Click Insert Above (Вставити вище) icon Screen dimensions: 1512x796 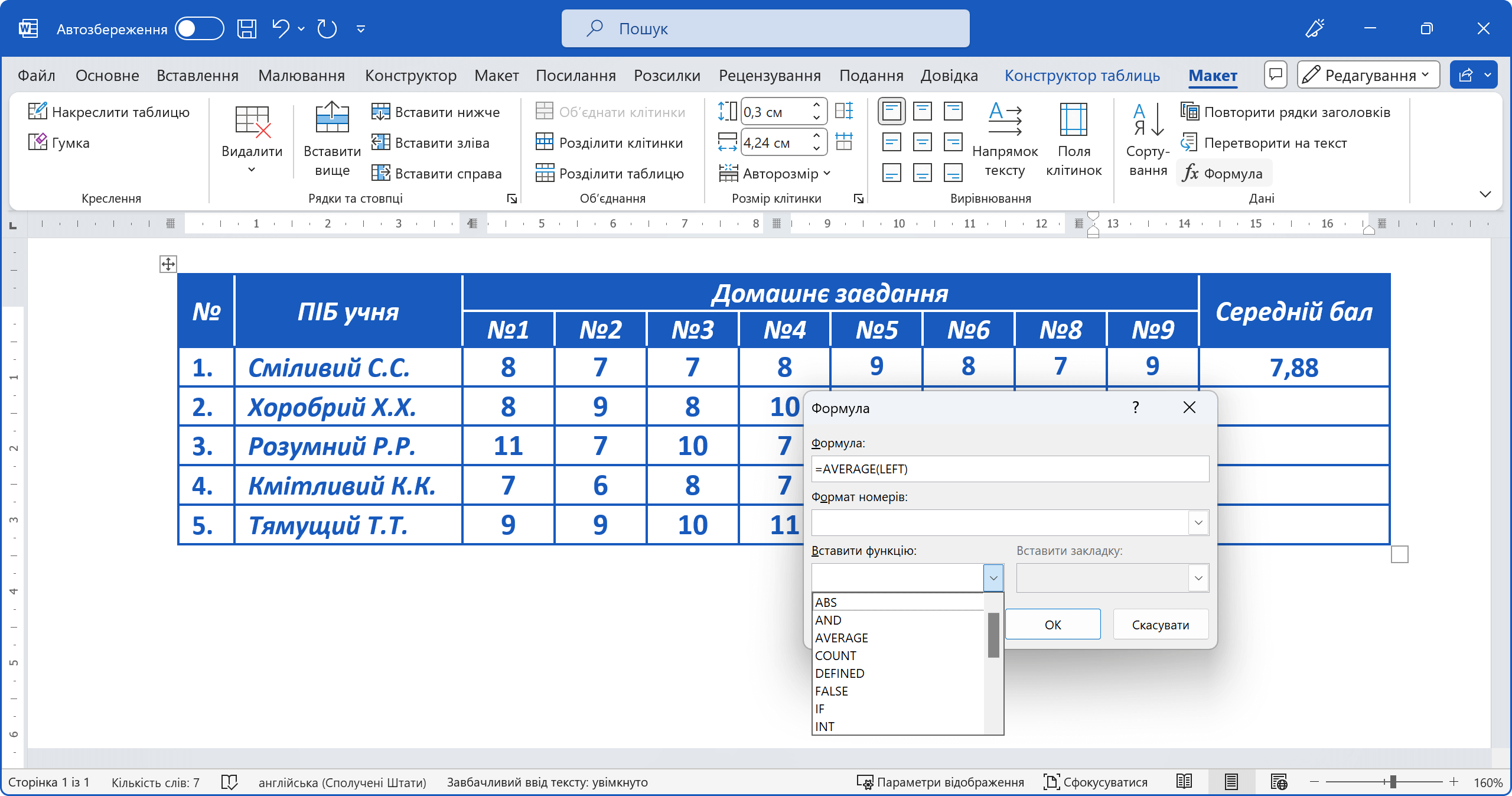[332, 118]
